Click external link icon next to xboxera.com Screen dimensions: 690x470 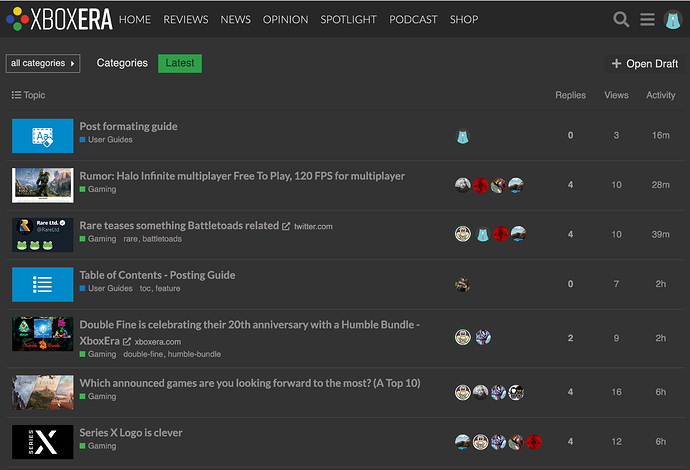click(x=127, y=341)
